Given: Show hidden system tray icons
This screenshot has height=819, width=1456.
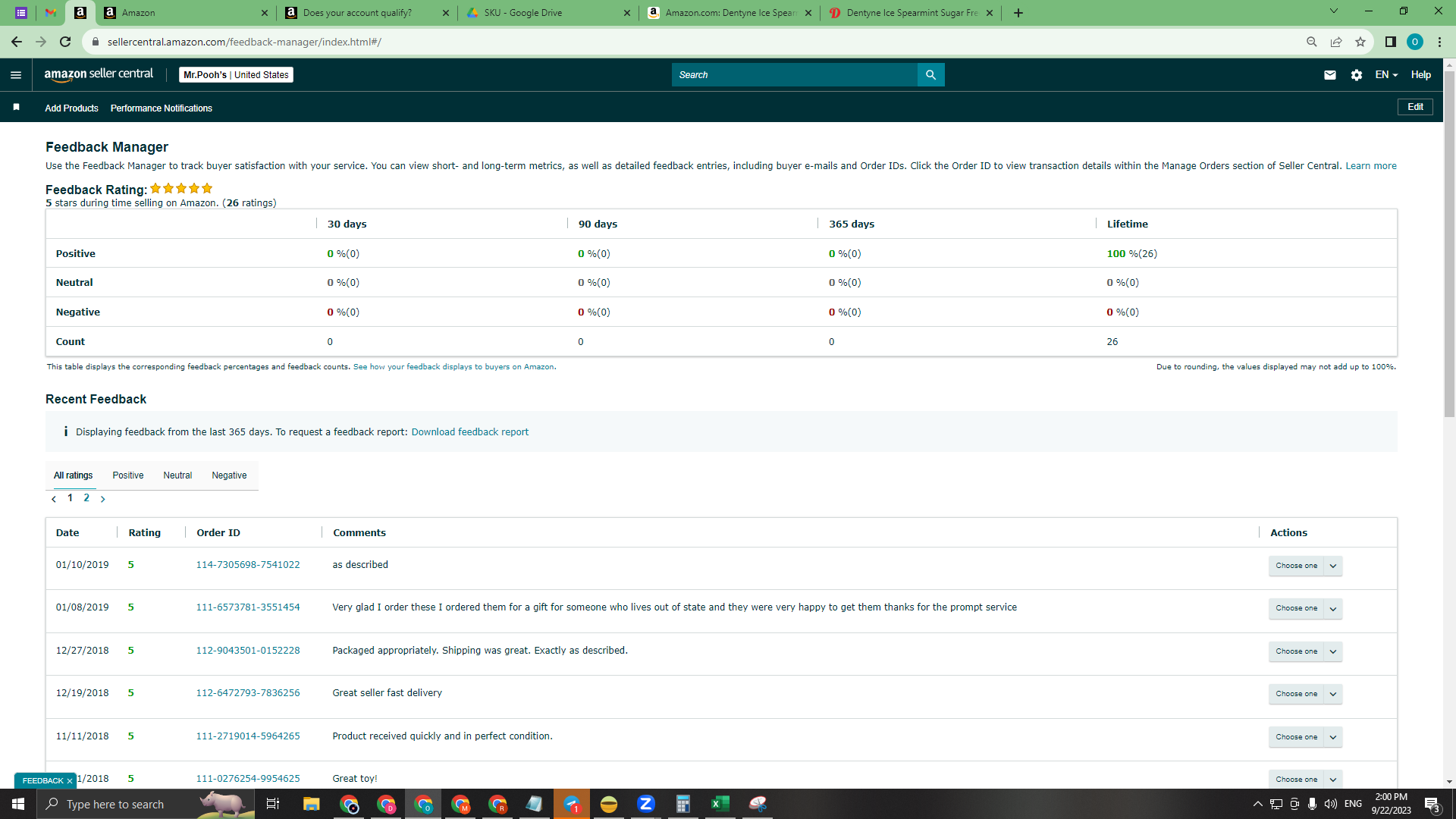Looking at the screenshot, I should (x=1257, y=804).
